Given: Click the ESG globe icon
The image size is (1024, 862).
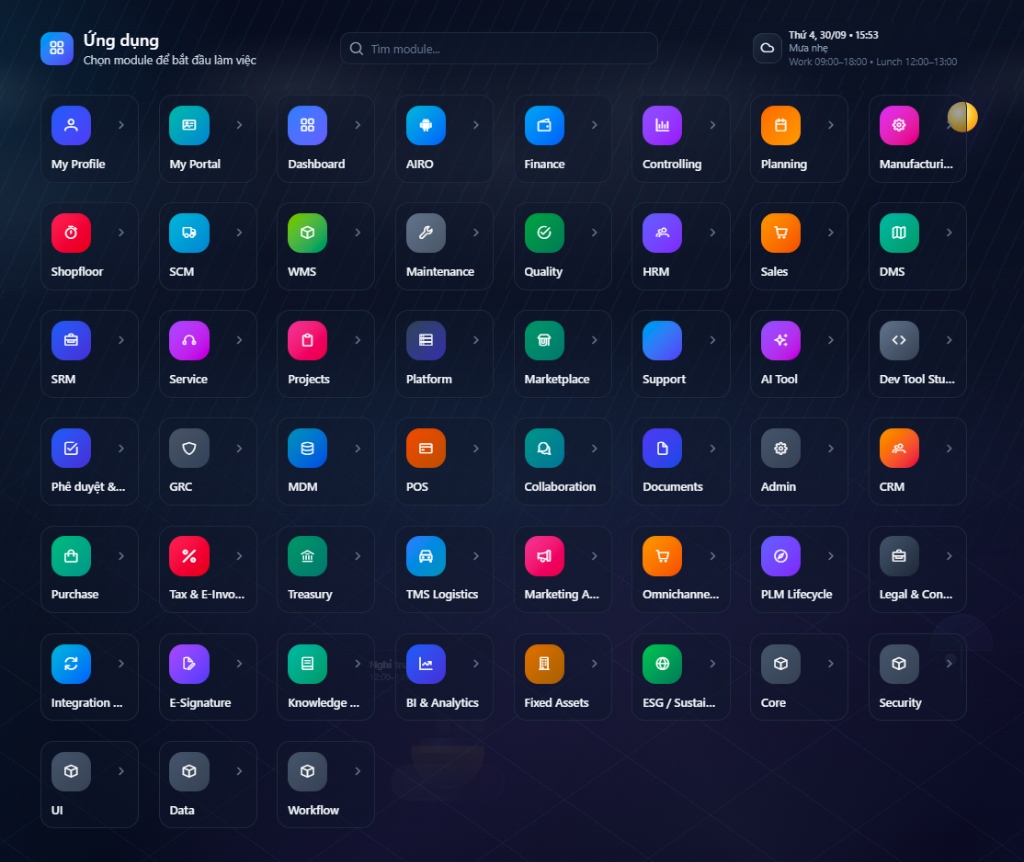Looking at the screenshot, I should 662,663.
